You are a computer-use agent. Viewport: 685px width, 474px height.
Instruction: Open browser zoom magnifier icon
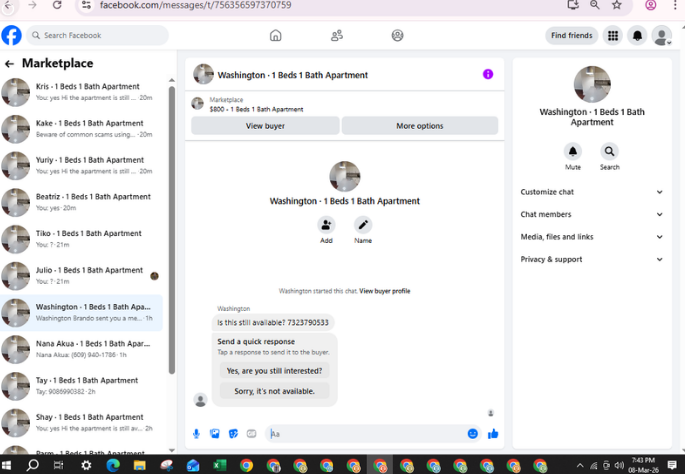(x=595, y=5)
